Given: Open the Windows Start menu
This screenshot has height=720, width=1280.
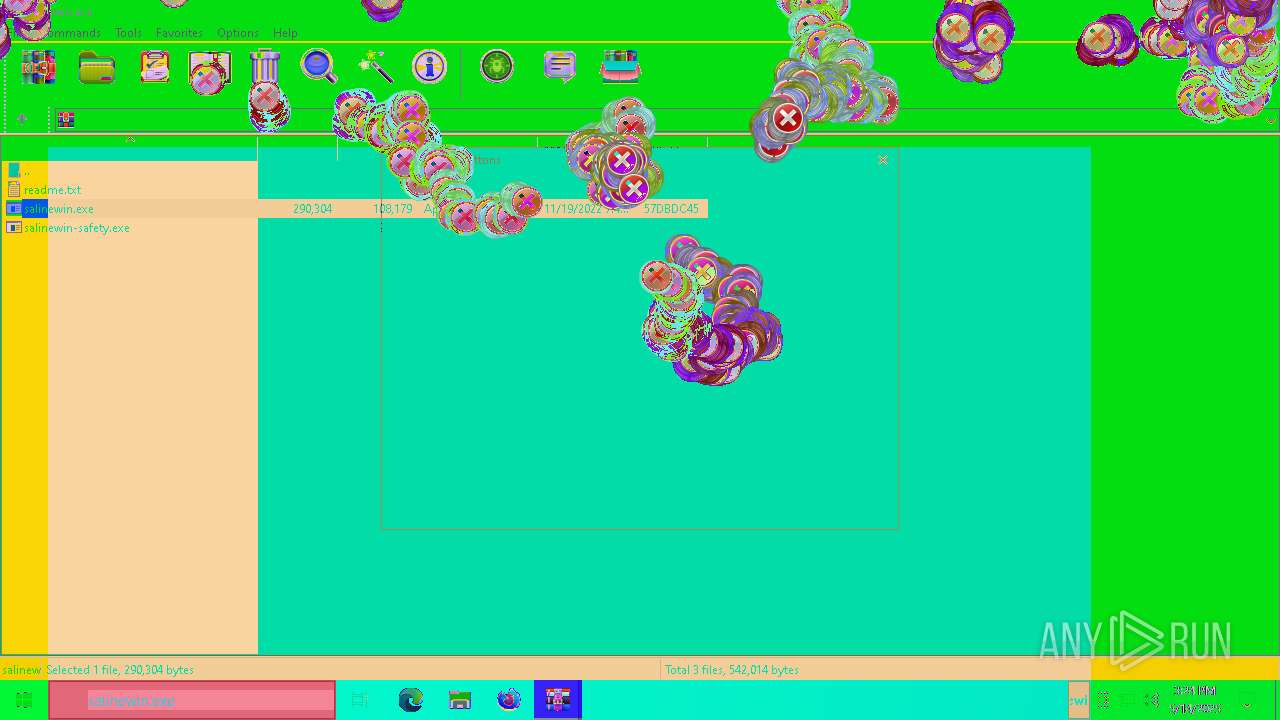Looking at the screenshot, I should tap(24, 700).
